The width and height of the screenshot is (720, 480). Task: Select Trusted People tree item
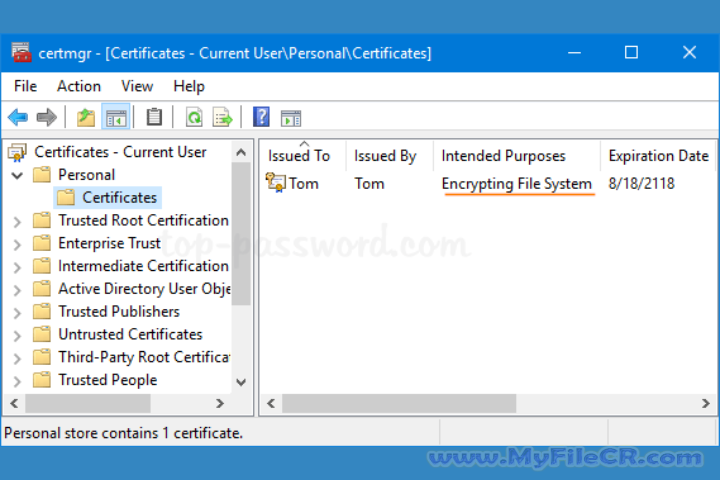(108, 380)
